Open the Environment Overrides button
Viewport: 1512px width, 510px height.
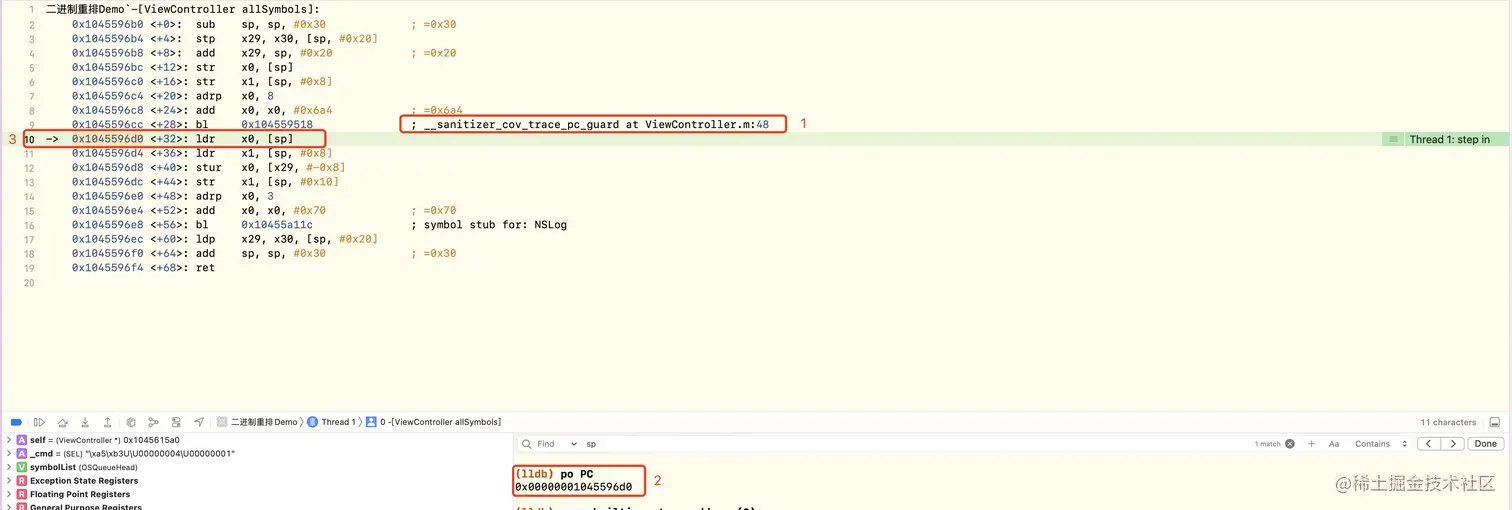[x=176, y=422]
